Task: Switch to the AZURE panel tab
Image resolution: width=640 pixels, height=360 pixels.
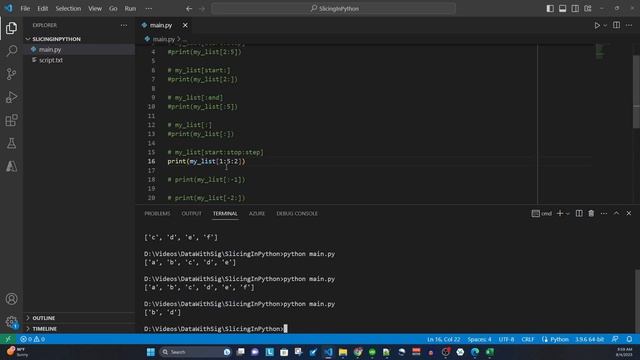Action: [257, 213]
